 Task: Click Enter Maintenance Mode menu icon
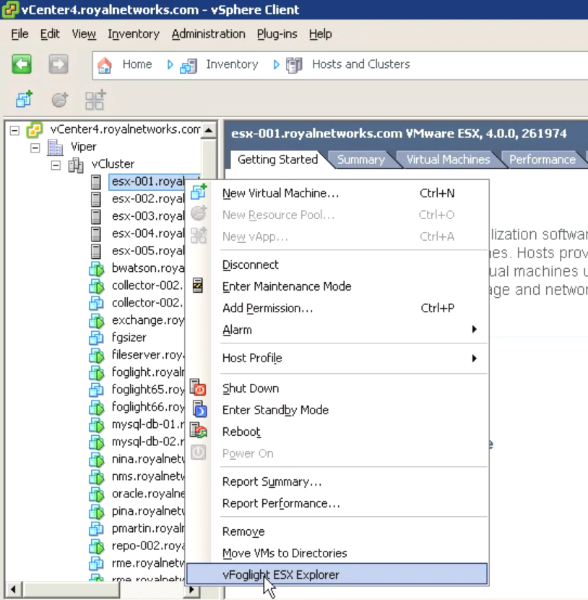(198, 285)
